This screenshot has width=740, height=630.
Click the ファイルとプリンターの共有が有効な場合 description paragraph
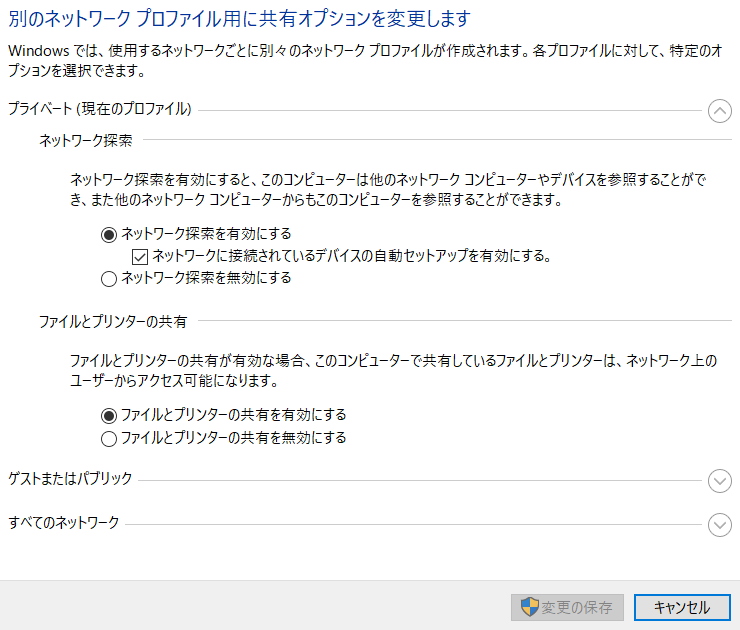tap(394, 370)
